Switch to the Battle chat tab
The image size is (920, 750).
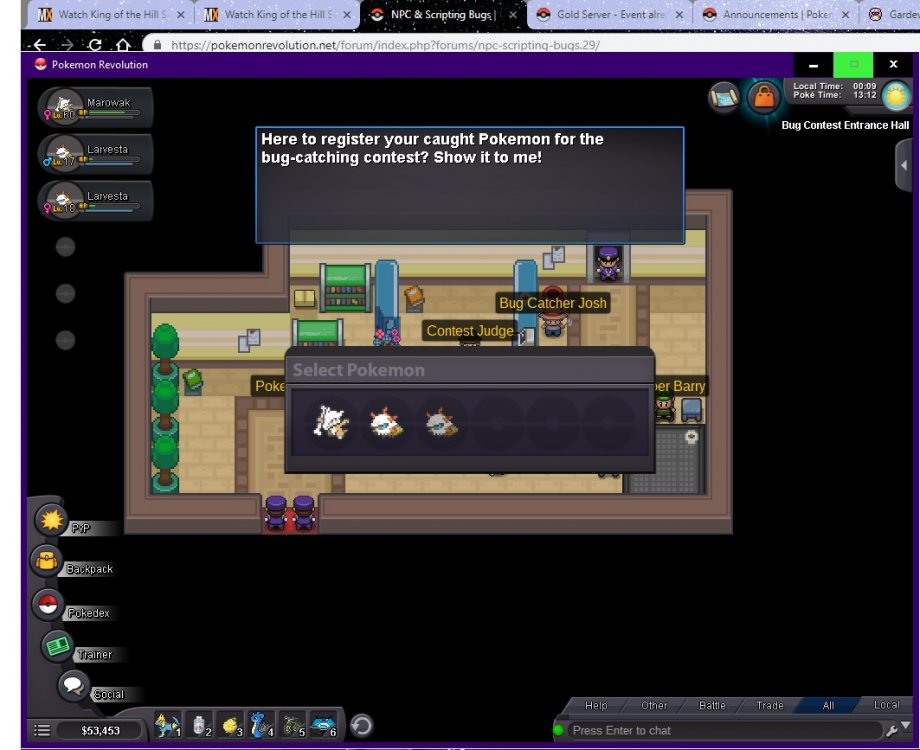pos(712,706)
